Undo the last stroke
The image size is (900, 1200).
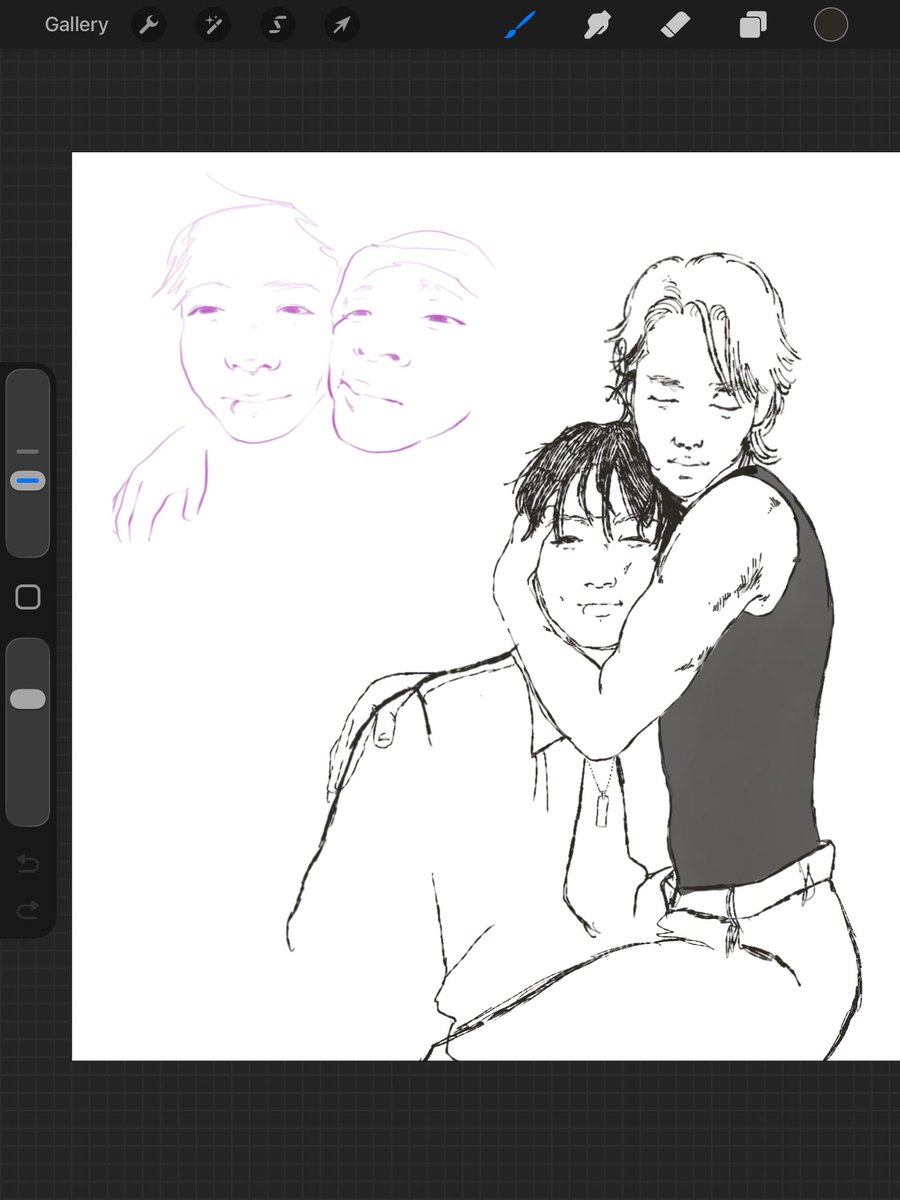point(28,863)
